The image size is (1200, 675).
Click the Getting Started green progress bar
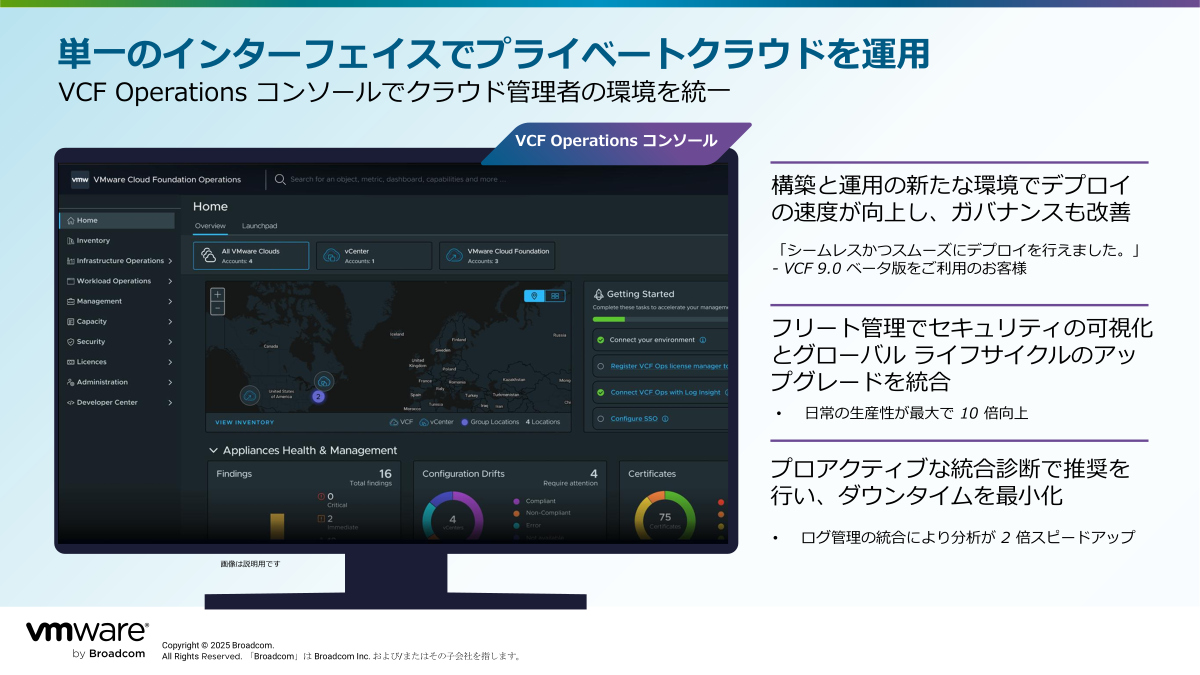[609, 320]
